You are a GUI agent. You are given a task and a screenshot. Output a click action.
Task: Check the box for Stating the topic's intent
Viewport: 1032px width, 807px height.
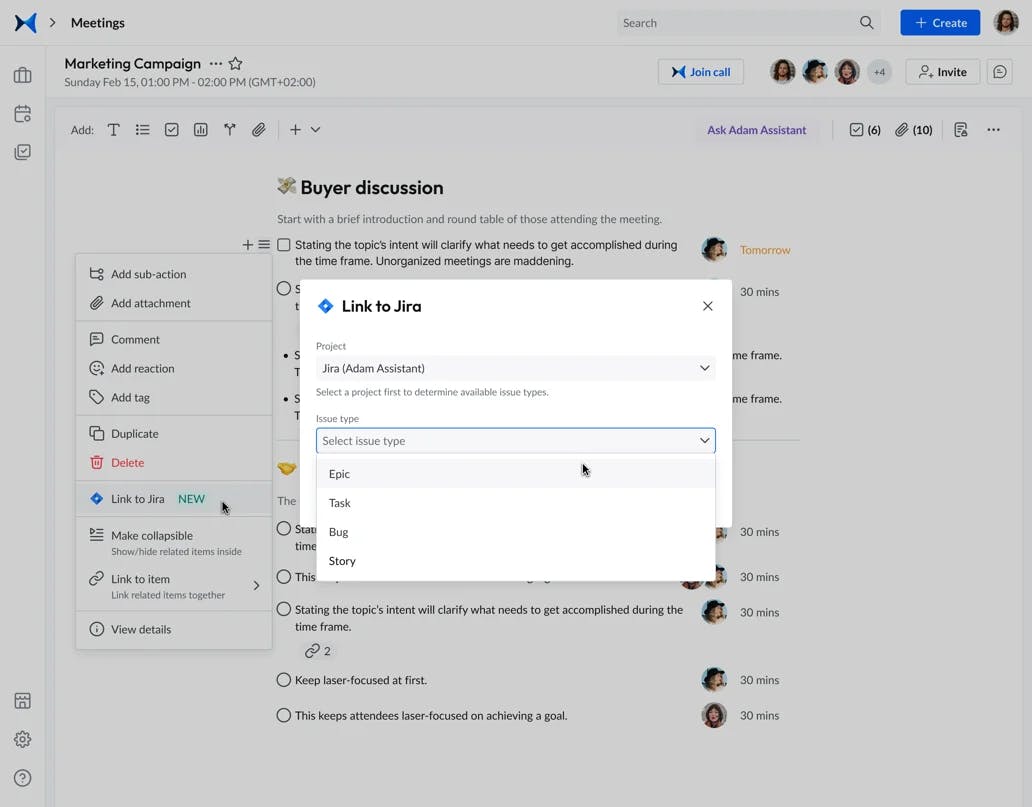[x=284, y=245]
